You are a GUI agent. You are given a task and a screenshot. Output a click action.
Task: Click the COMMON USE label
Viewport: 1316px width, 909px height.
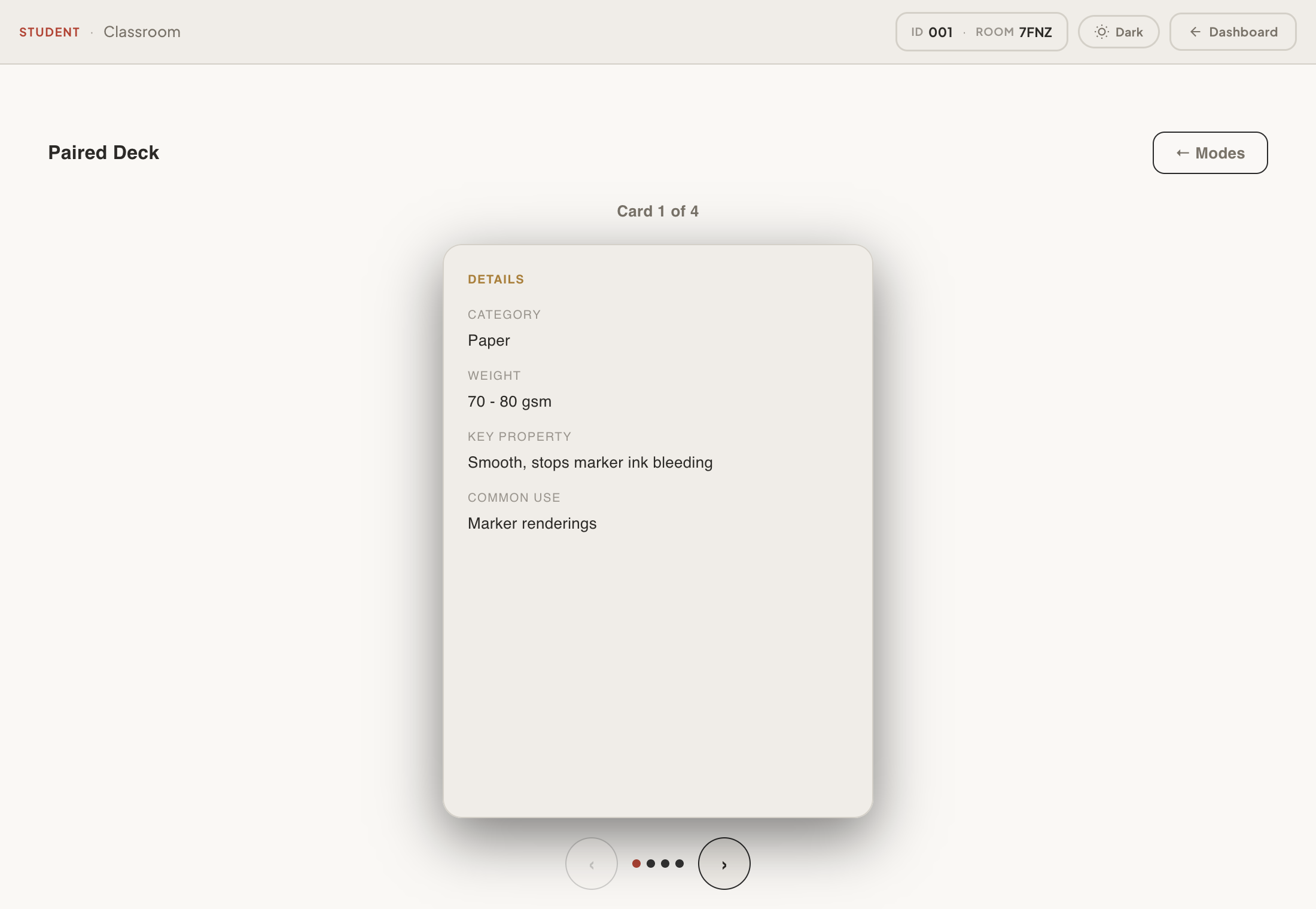(x=514, y=498)
